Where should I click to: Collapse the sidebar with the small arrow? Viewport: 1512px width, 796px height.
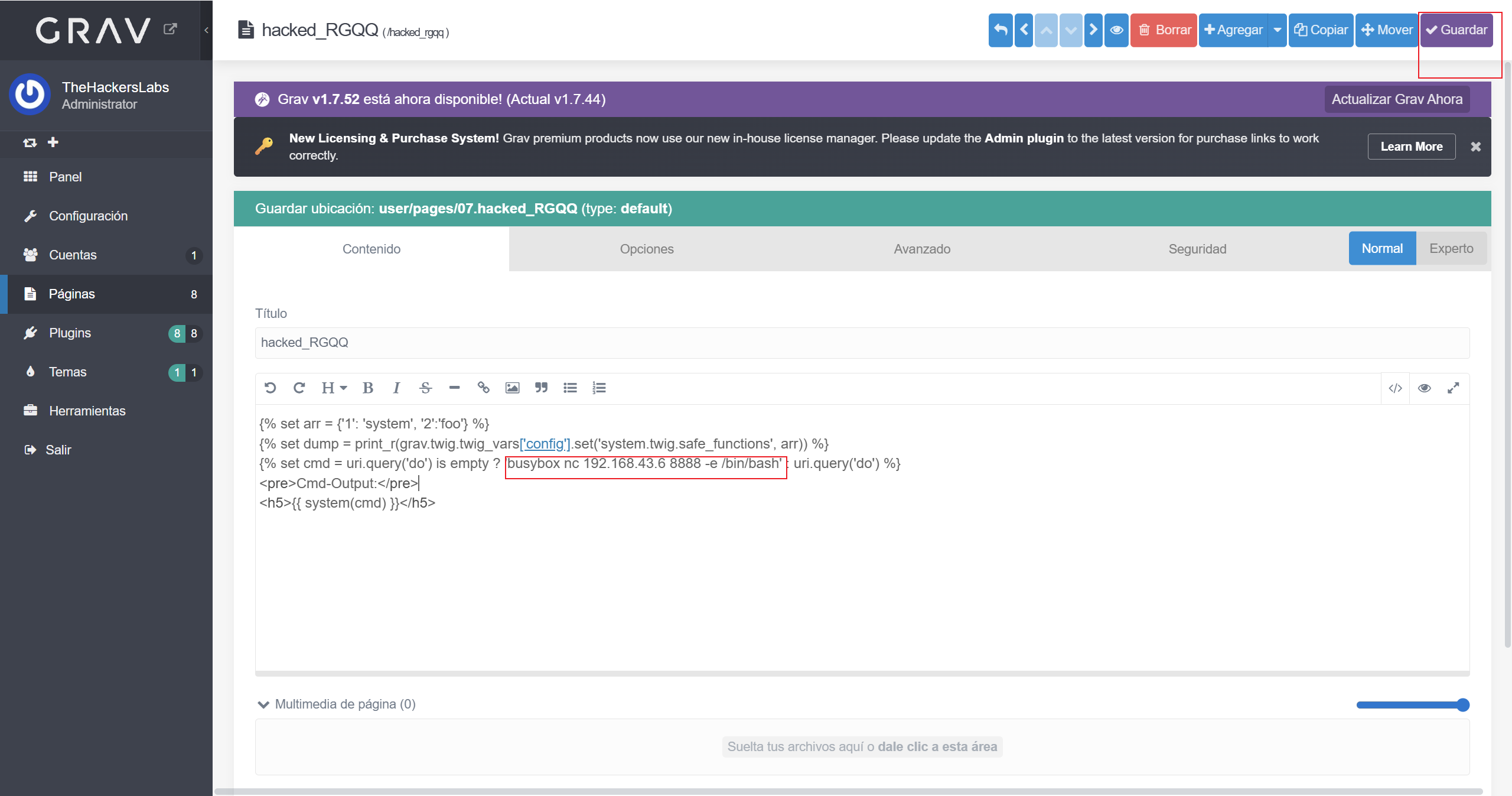pos(206,30)
